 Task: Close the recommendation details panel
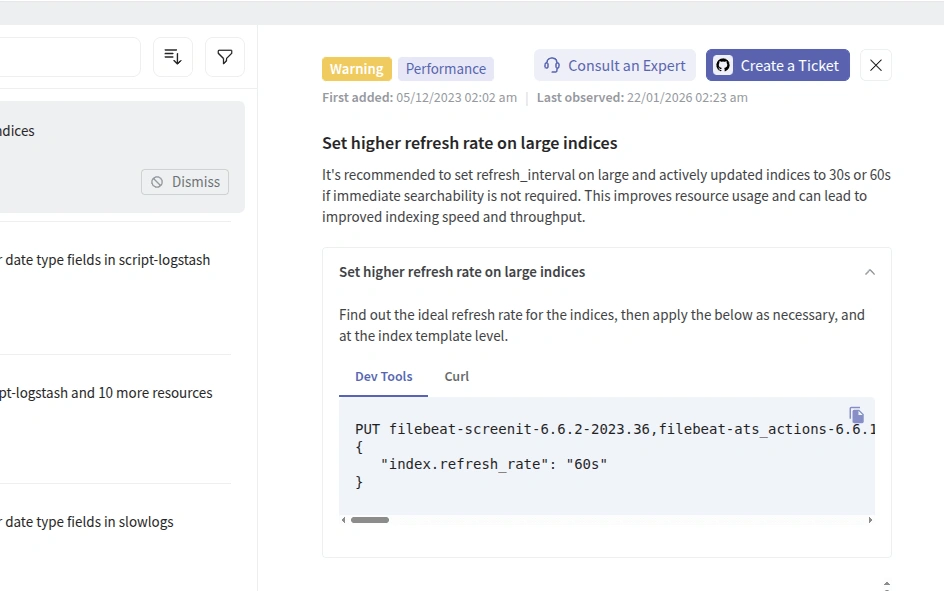pyautogui.click(x=875, y=65)
